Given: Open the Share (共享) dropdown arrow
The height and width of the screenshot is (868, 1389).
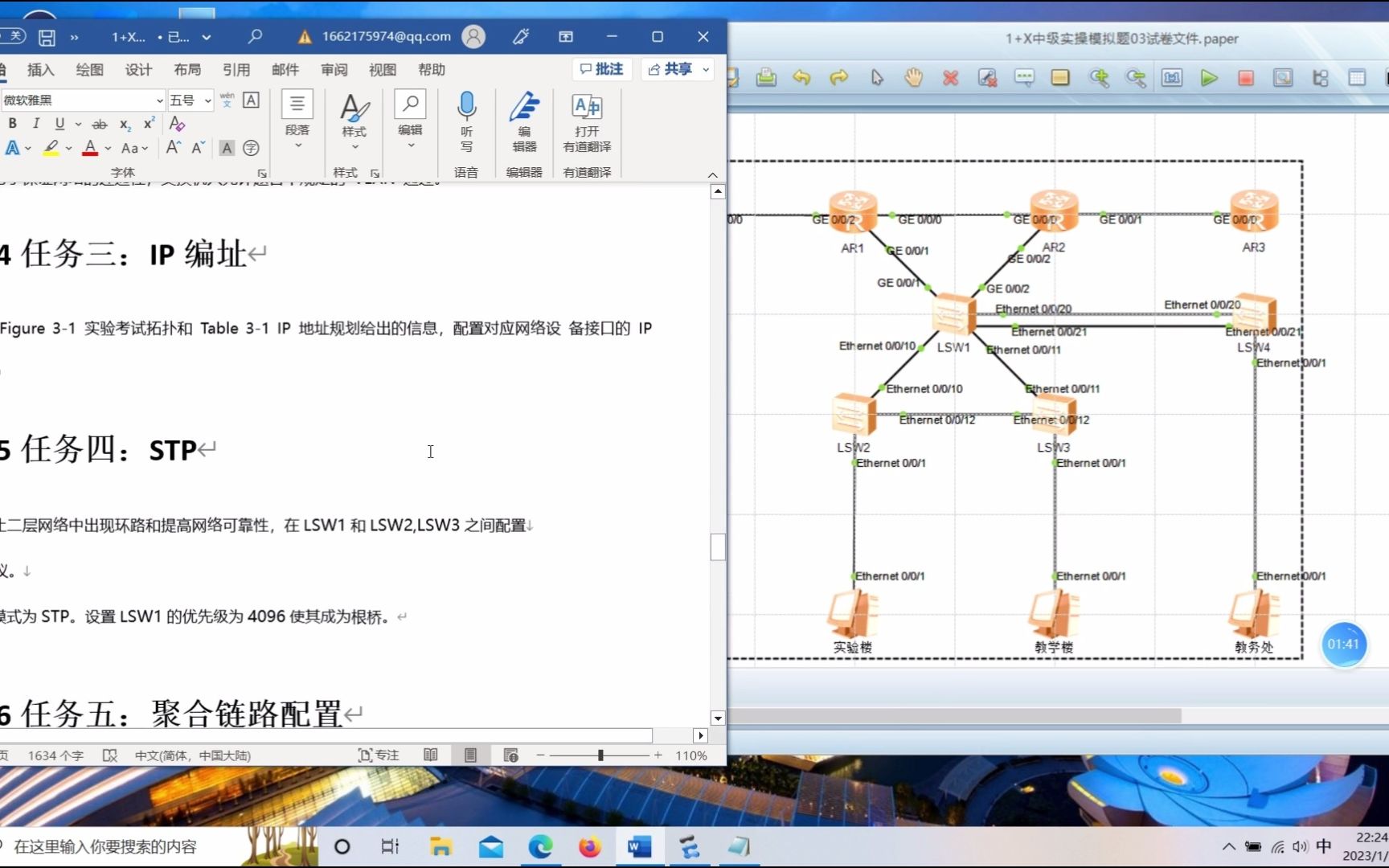Looking at the screenshot, I should [706, 69].
